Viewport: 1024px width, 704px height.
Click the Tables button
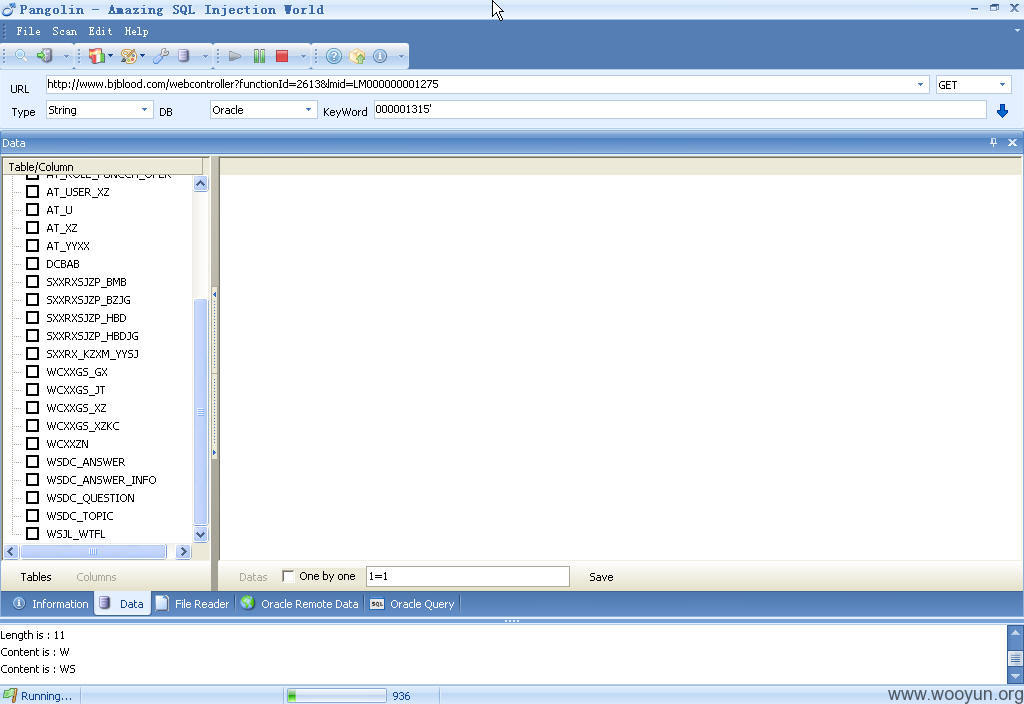pos(36,577)
